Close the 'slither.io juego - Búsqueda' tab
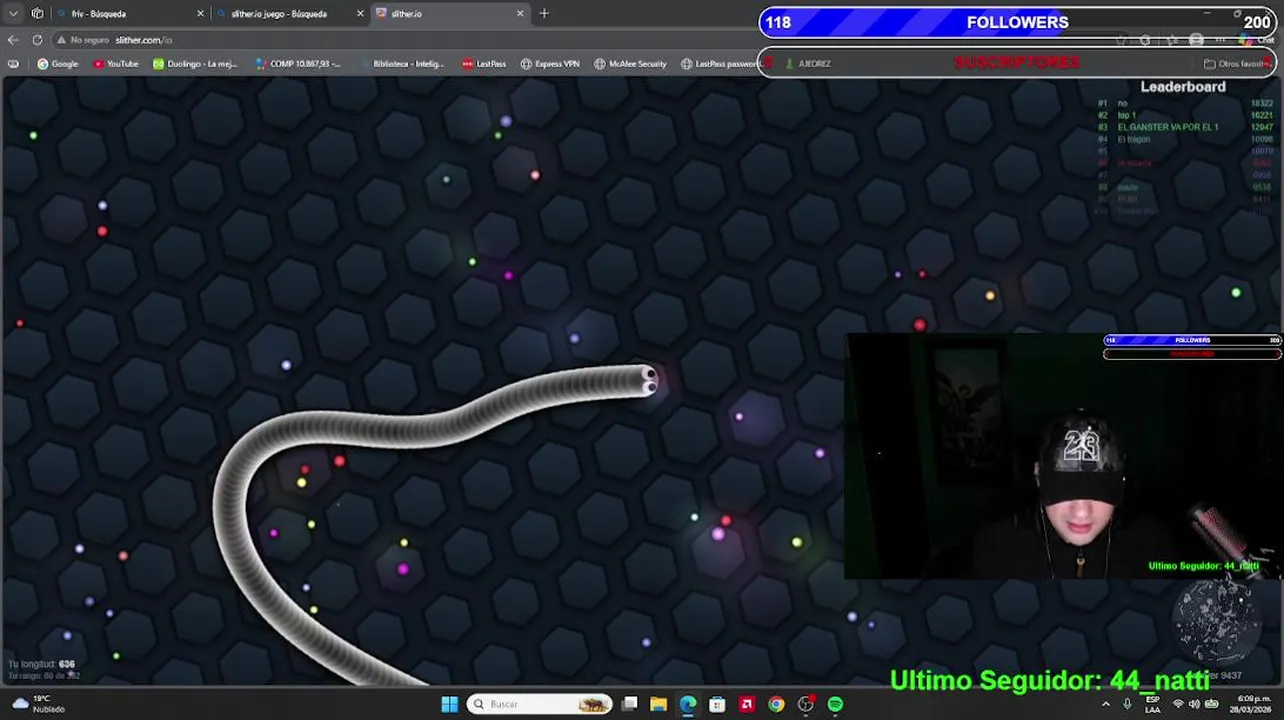The image size is (1284, 720). point(360,14)
